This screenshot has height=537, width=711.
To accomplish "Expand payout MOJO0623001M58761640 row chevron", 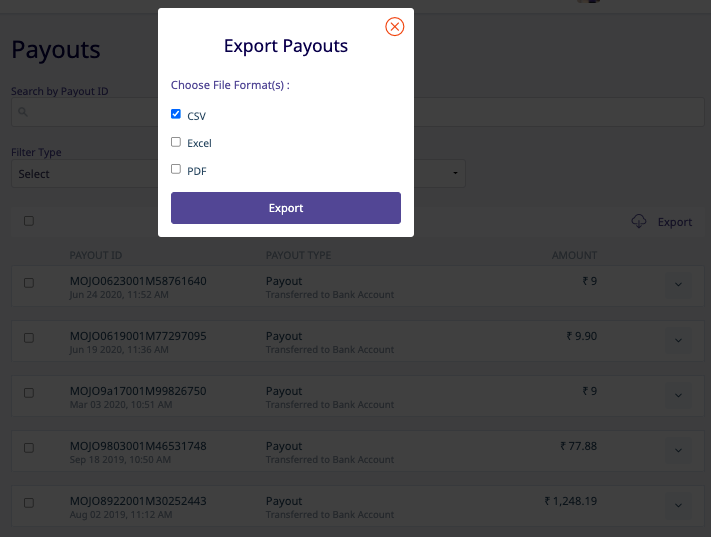I will click(x=678, y=285).
